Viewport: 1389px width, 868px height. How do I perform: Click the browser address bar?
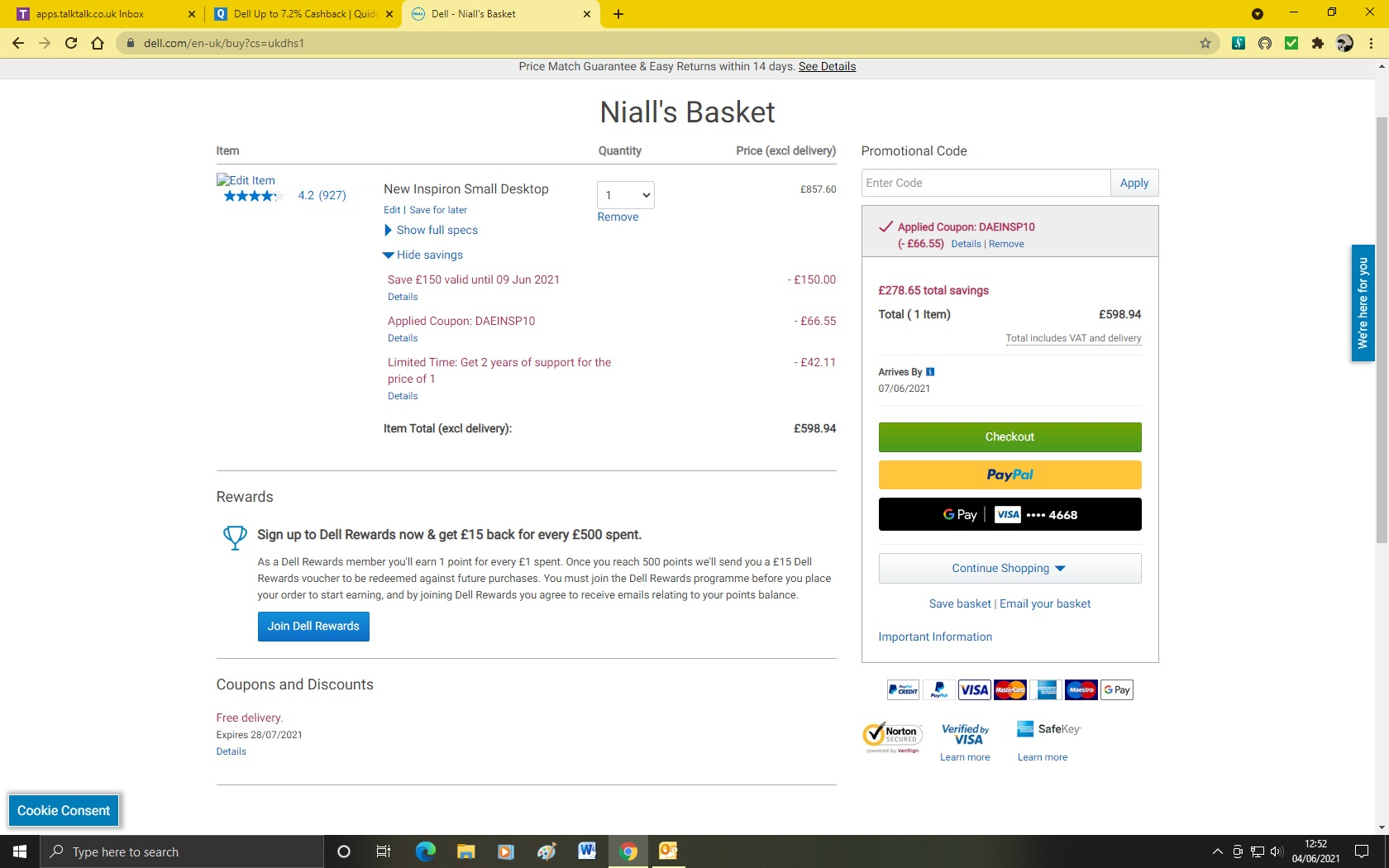click(661, 43)
